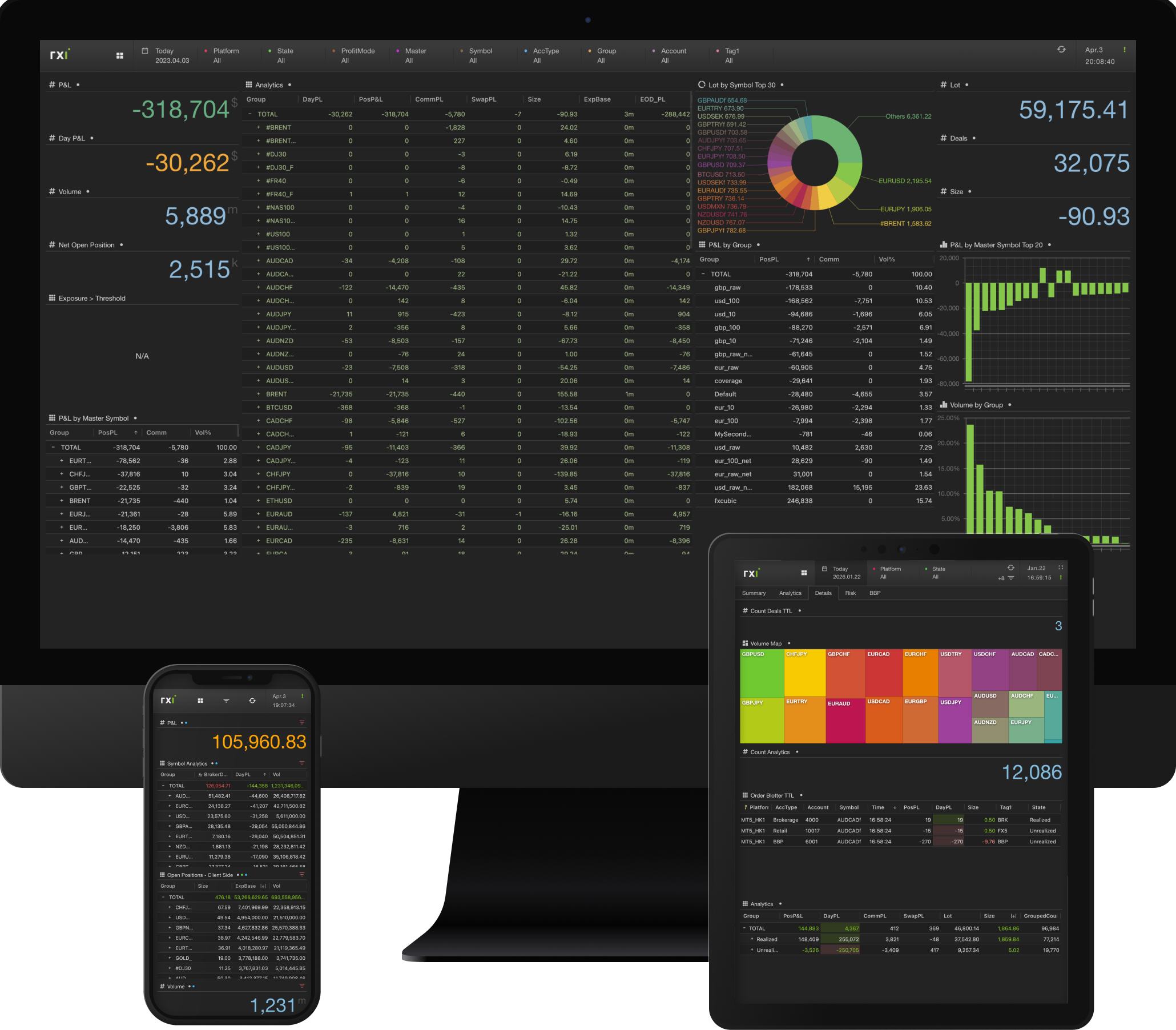Open the apps grid icon beside the rxi logo
Screen dimensions: 1176x1030
(x=119, y=56)
